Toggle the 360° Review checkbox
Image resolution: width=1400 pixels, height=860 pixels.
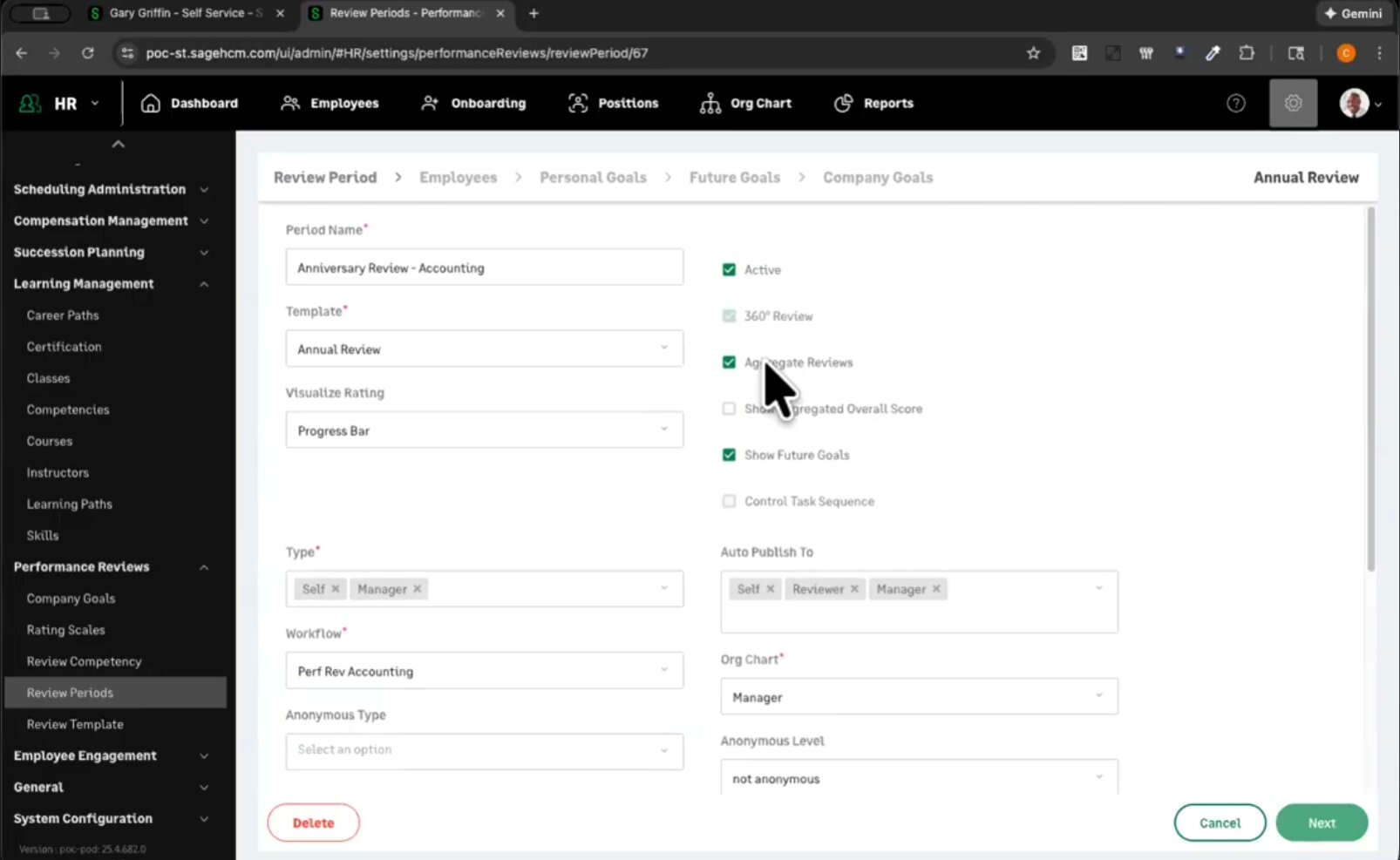click(729, 316)
